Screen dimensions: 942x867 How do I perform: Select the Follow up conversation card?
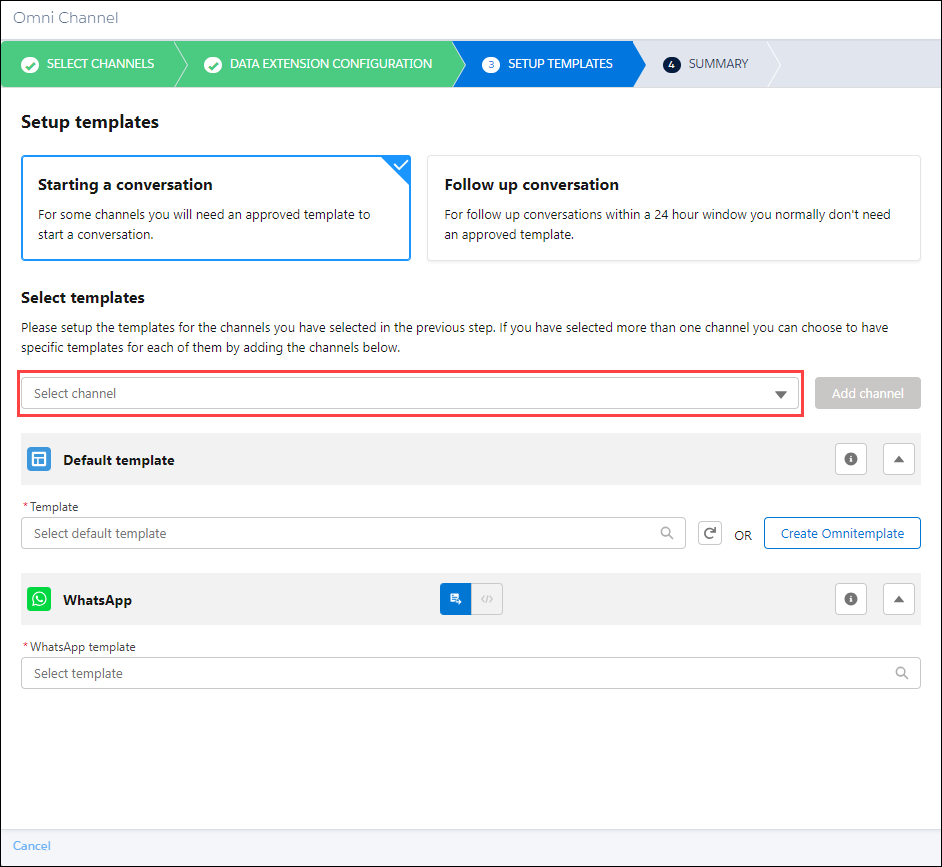pyautogui.click(x=673, y=208)
